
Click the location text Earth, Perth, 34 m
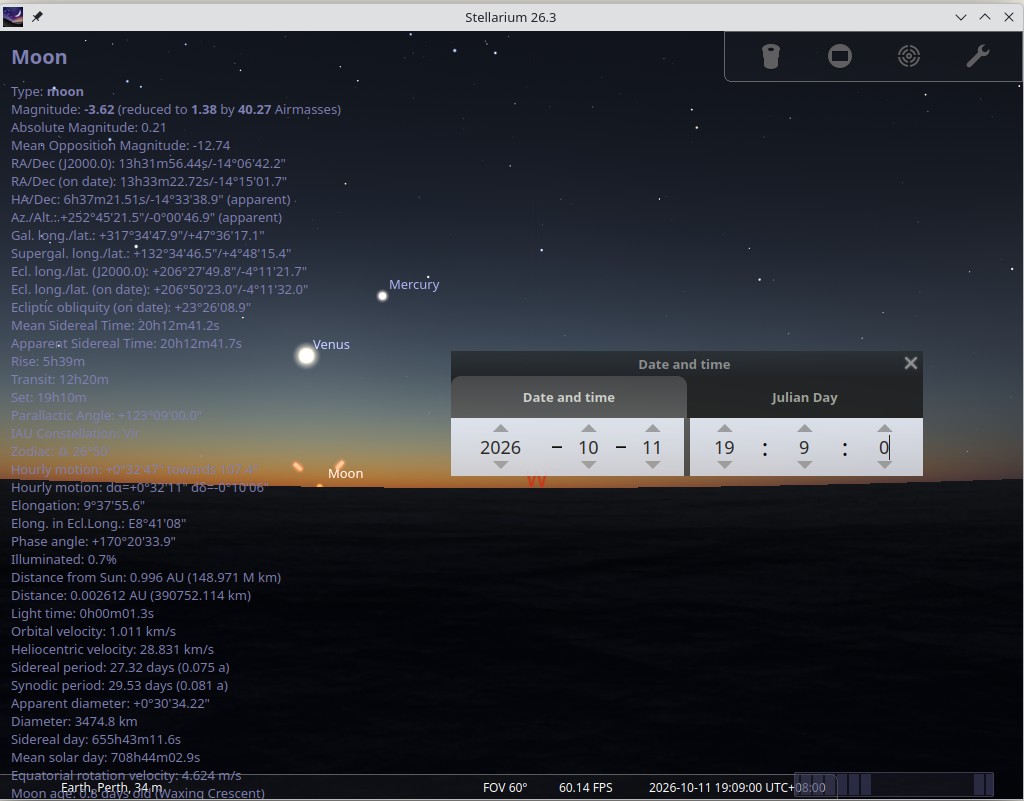(x=112, y=787)
